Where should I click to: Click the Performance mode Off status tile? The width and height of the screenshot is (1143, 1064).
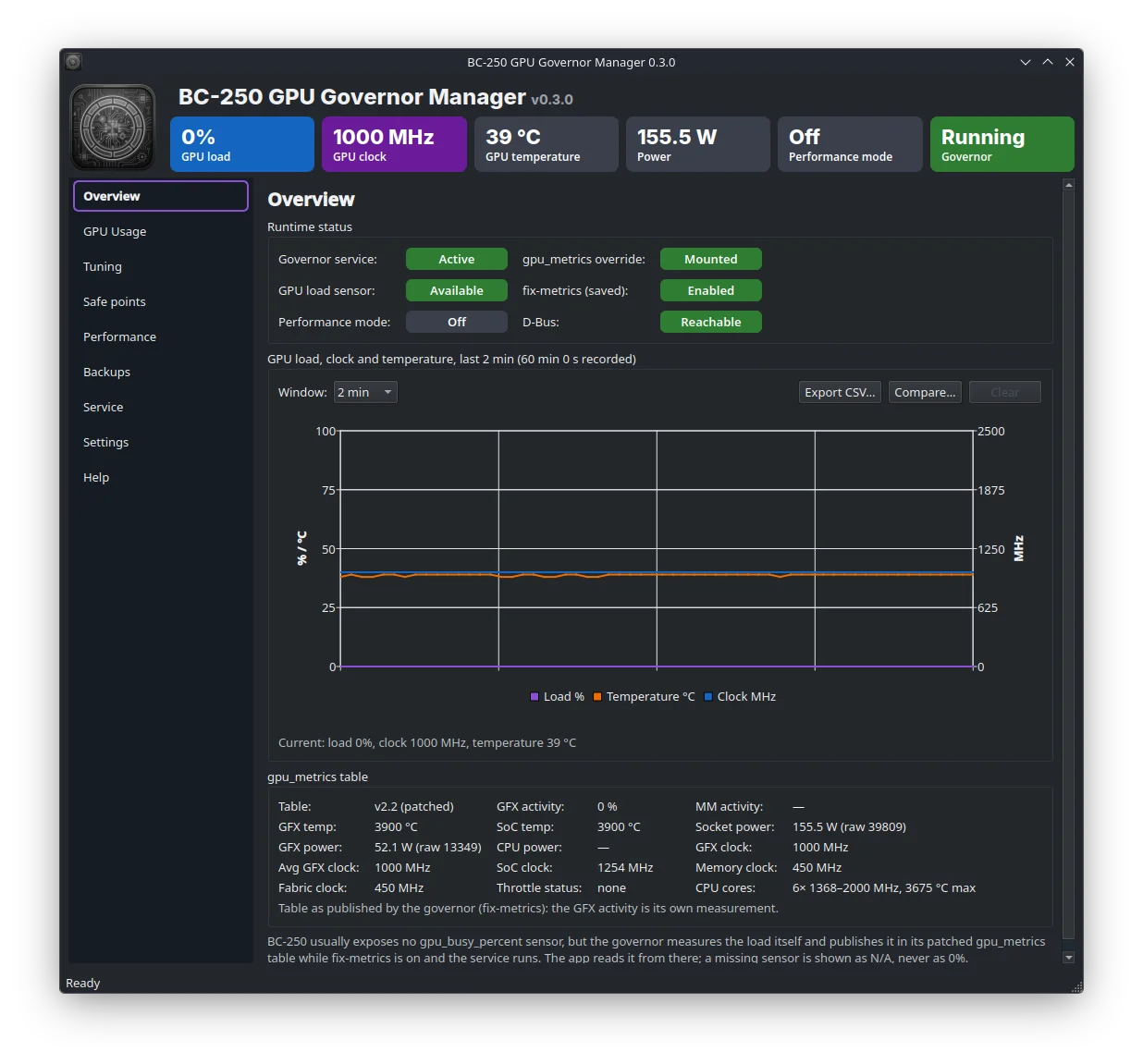tap(850, 144)
